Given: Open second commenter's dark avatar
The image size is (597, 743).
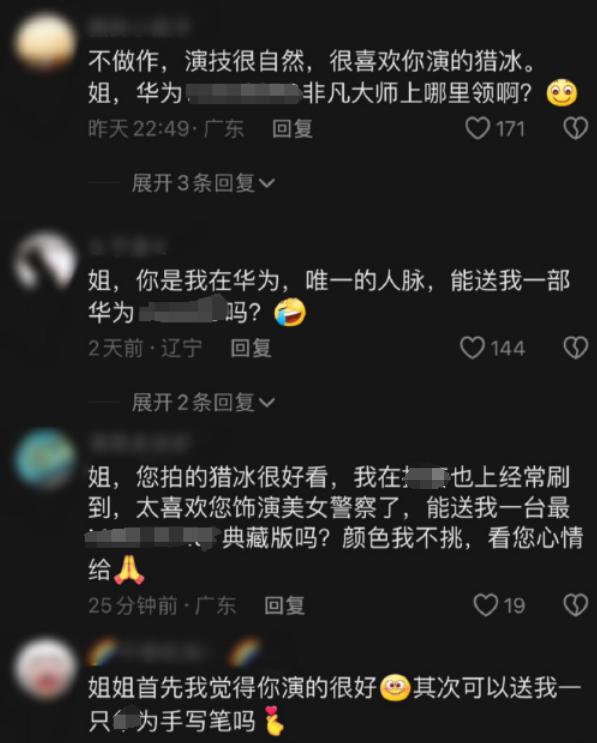Looking at the screenshot, I should 45,261.
